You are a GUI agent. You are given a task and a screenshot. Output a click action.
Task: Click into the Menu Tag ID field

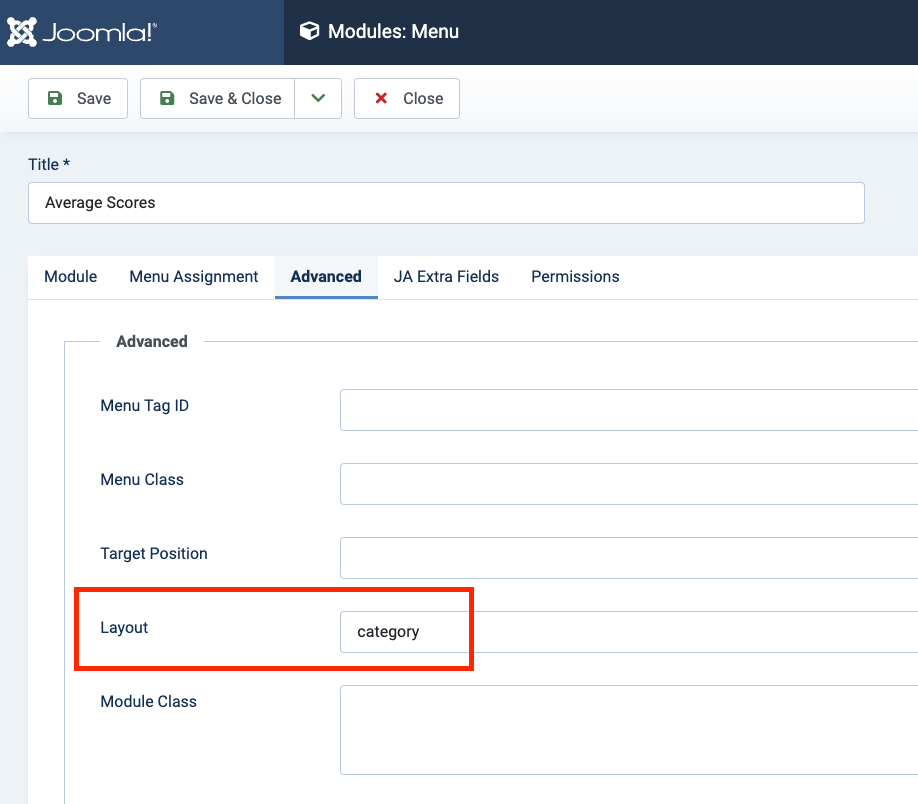pos(628,410)
